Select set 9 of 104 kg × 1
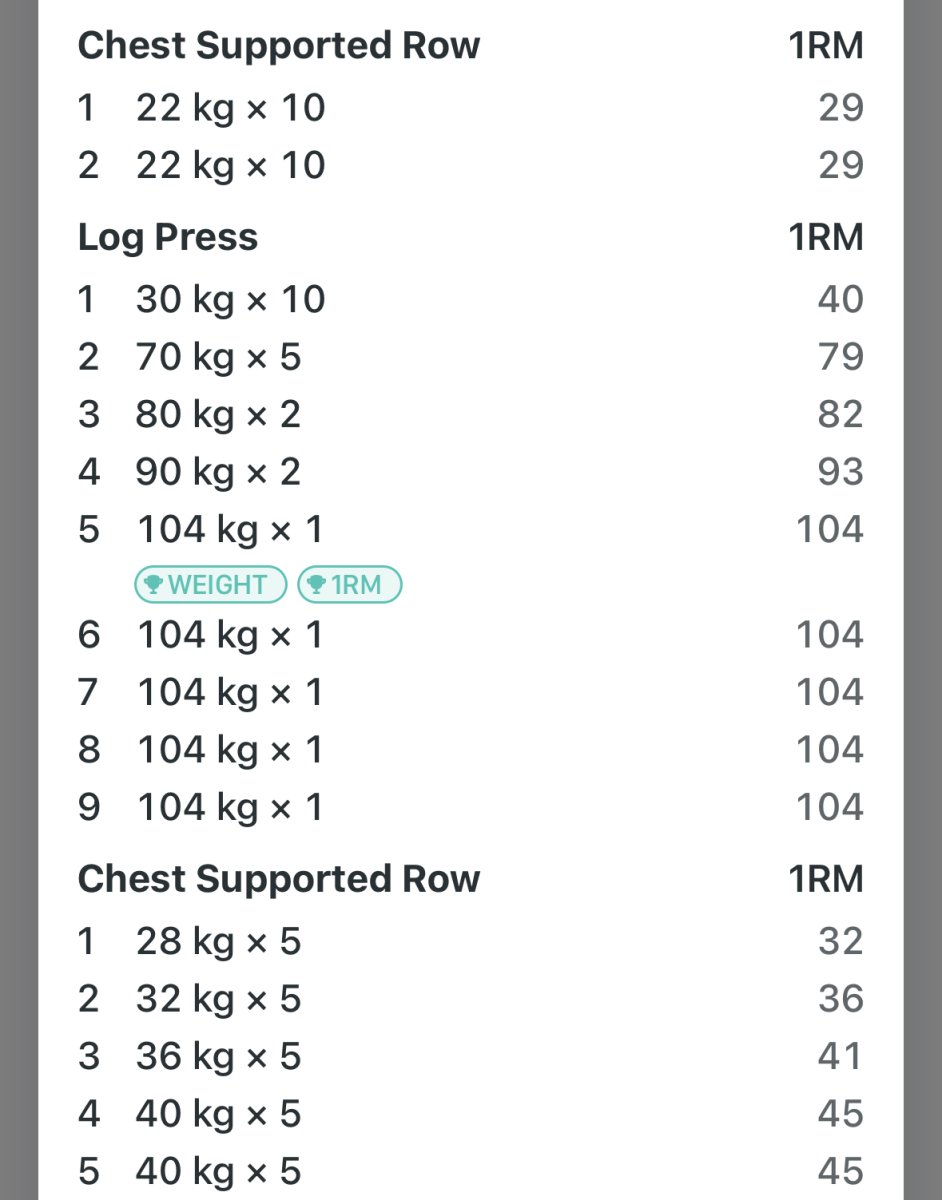Screen dimensions: 942x1200 tap(229, 808)
